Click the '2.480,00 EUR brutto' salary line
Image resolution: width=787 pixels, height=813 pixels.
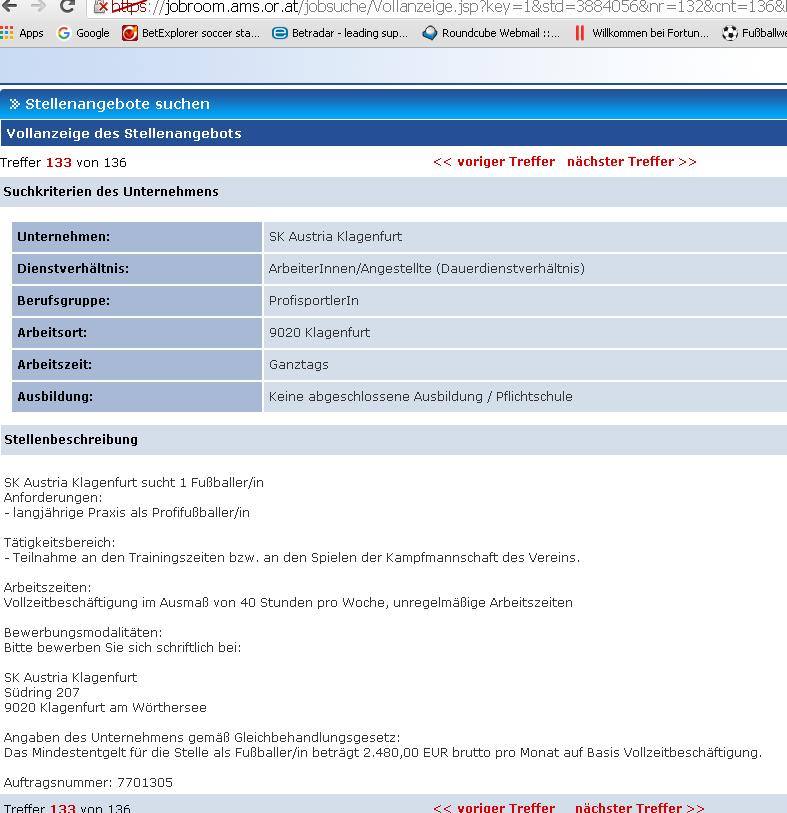coord(383,753)
